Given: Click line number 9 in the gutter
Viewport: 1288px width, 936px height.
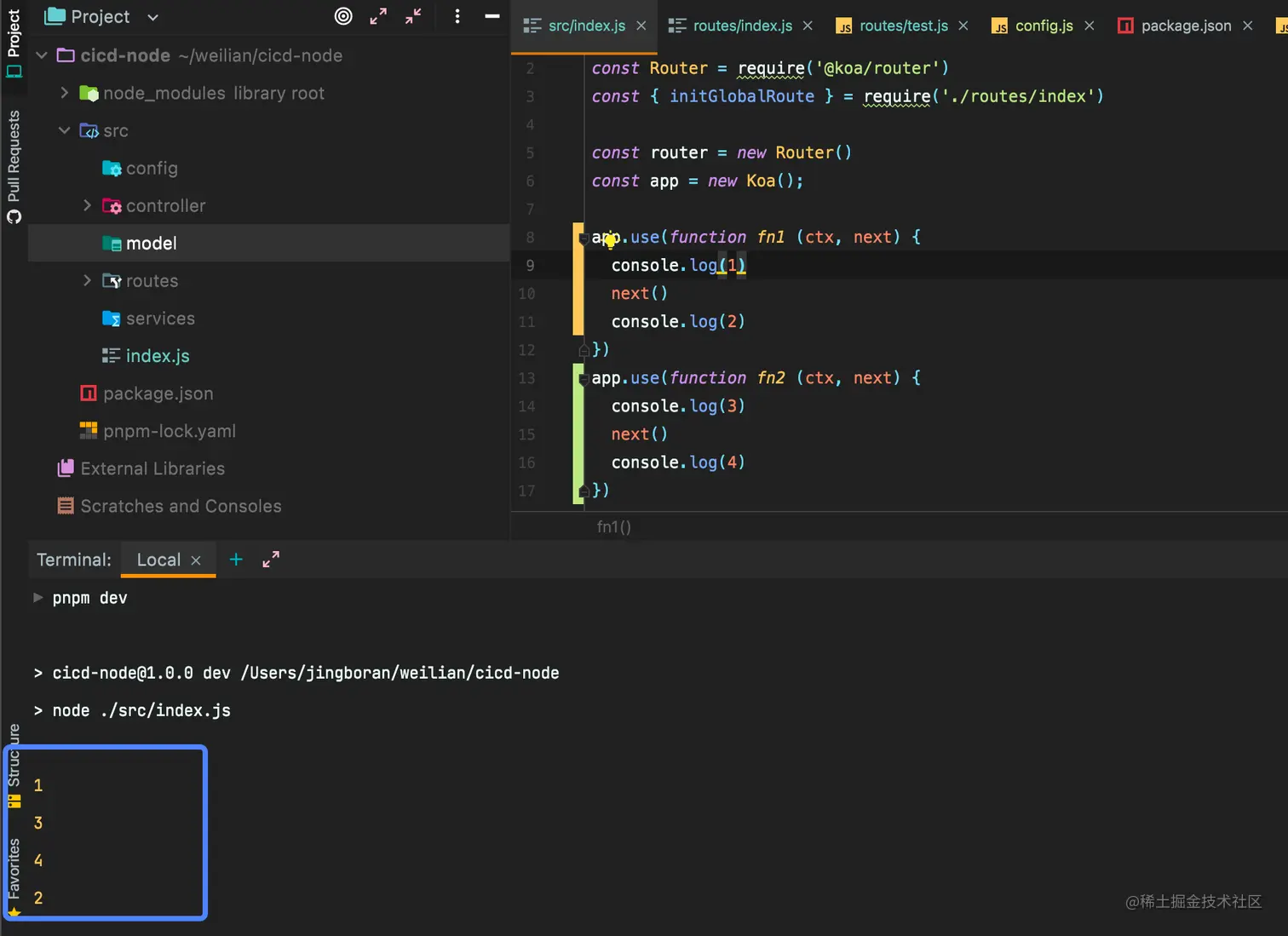Looking at the screenshot, I should (x=530, y=266).
